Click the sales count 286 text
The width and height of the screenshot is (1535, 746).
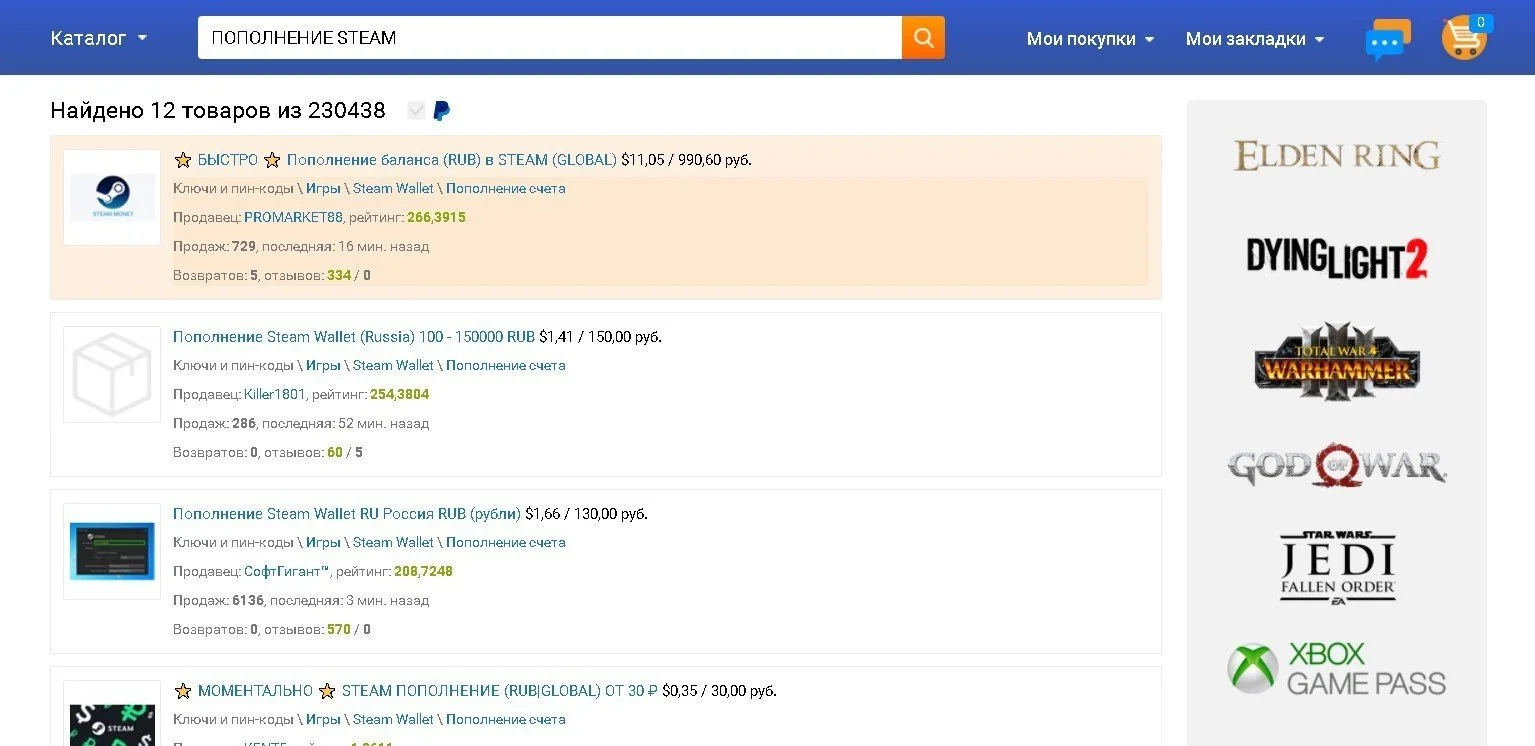pos(244,423)
